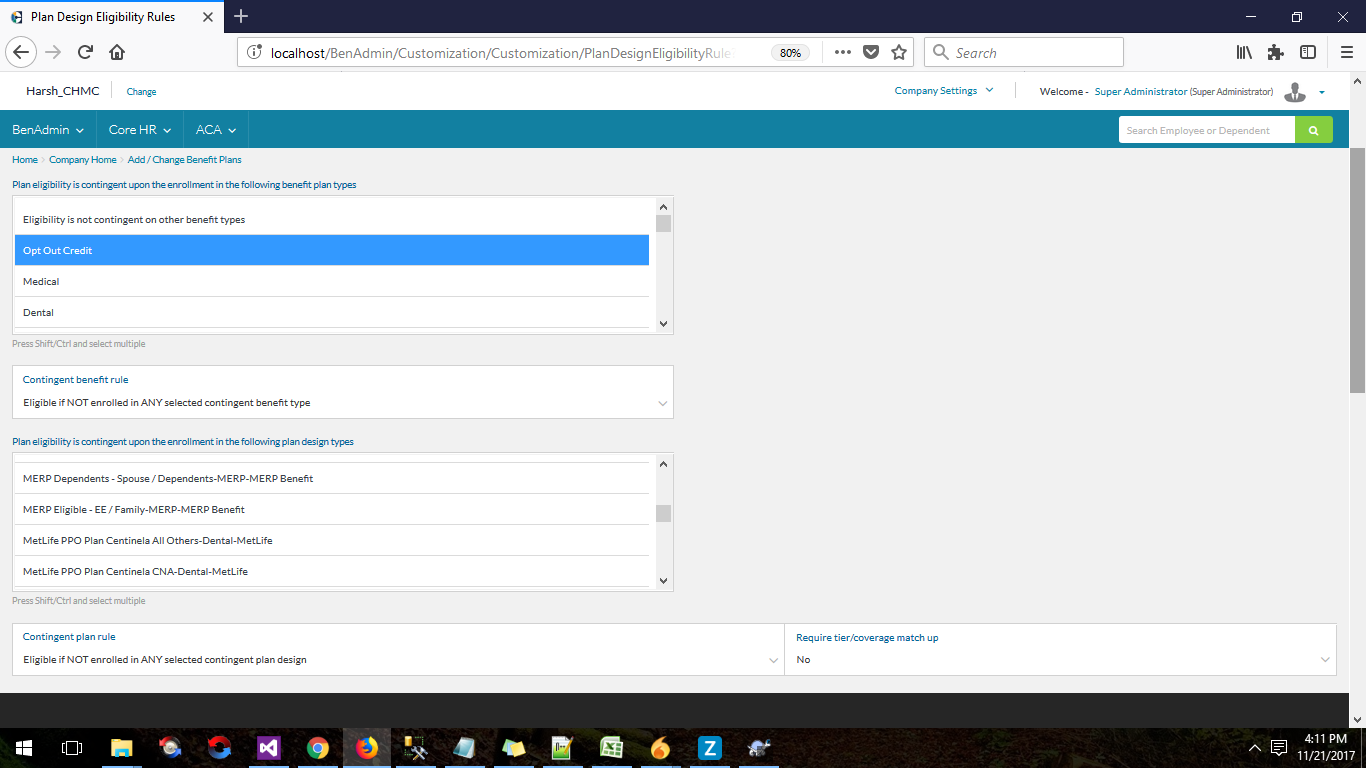Expand the Contingent benefit rule dropdown
The width and height of the screenshot is (1366, 768).
coord(342,403)
